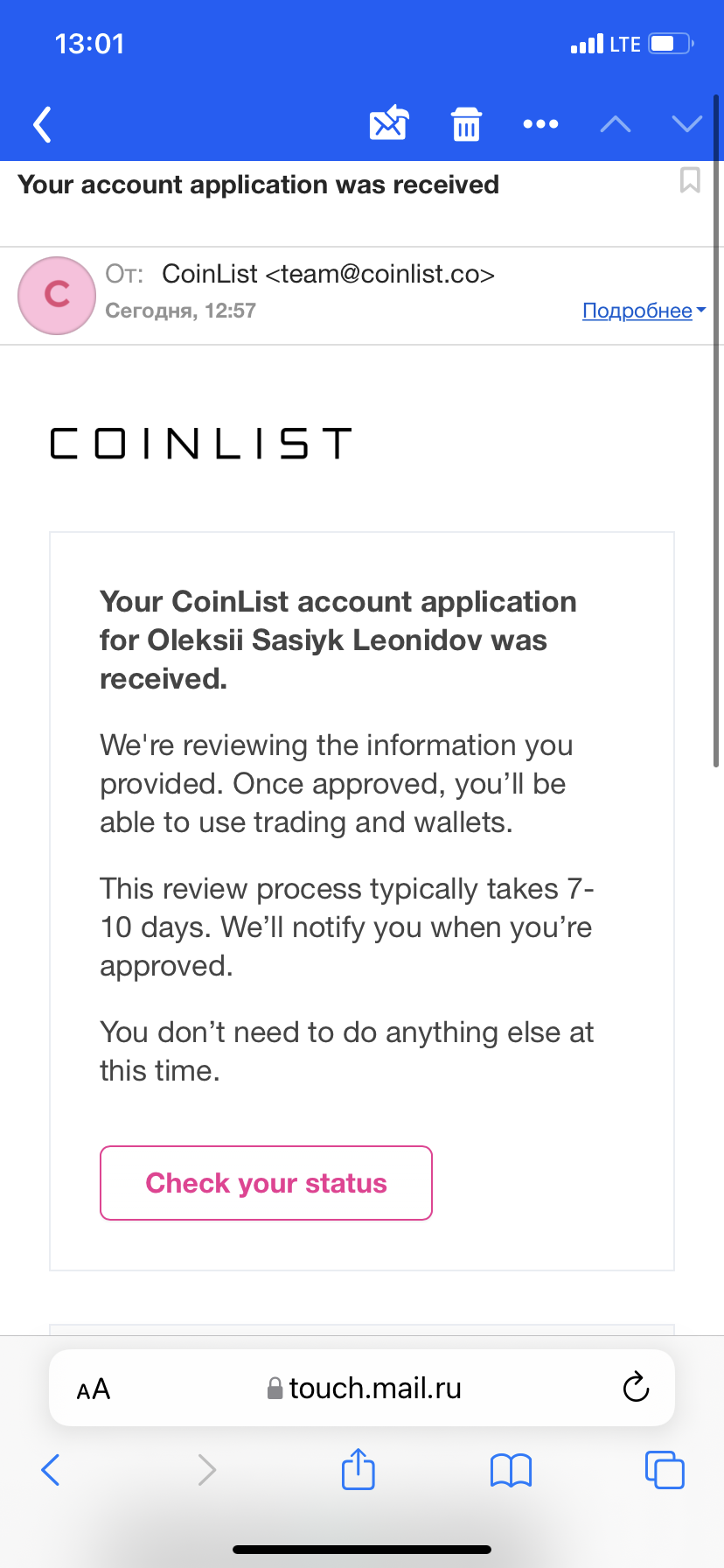
Task: Go to the next message with the down arrow
Action: tap(687, 124)
